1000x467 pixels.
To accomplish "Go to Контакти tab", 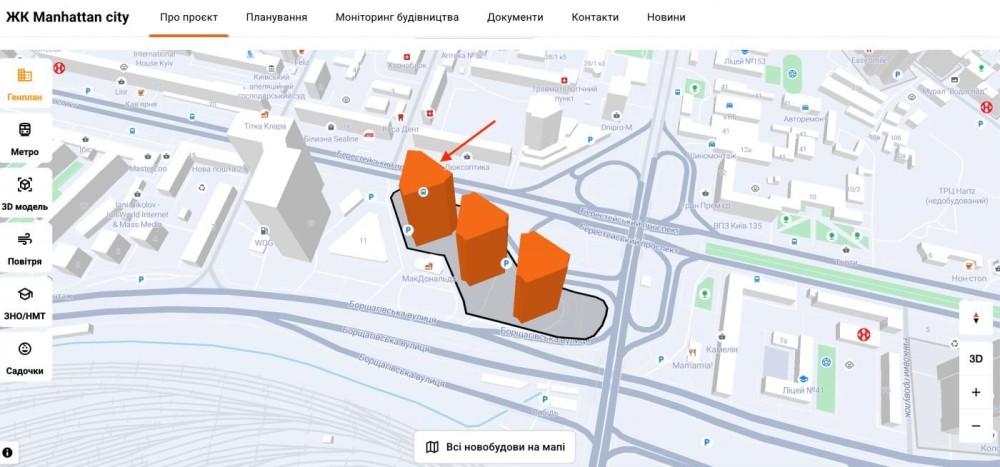I will (x=595, y=17).
